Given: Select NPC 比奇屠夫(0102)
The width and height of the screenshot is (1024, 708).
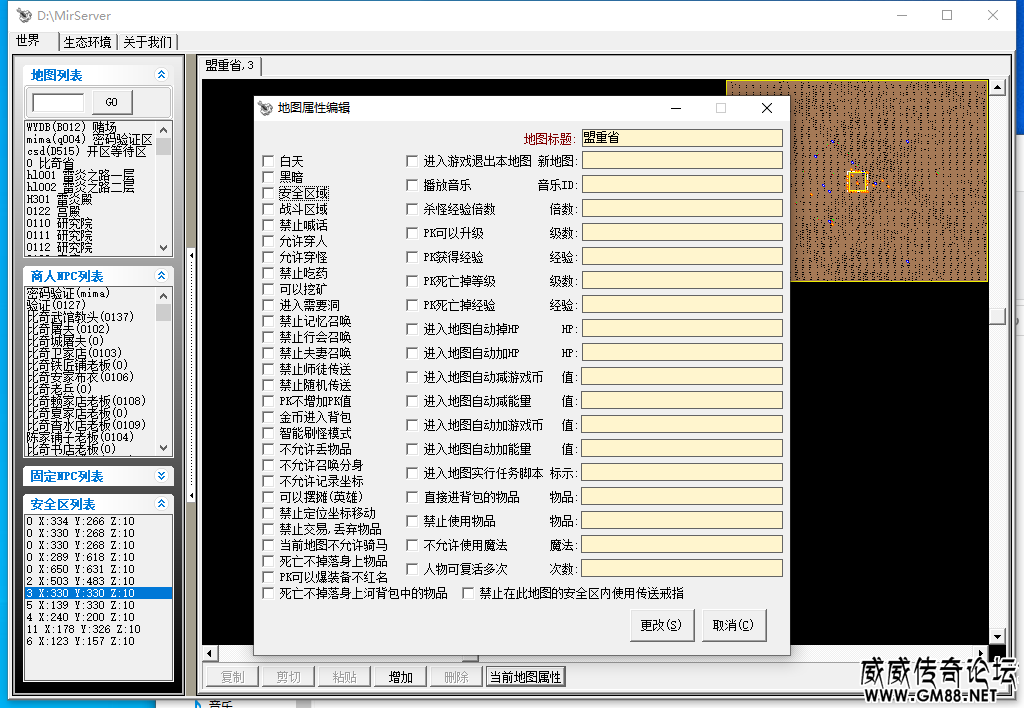Looking at the screenshot, I should [68, 329].
